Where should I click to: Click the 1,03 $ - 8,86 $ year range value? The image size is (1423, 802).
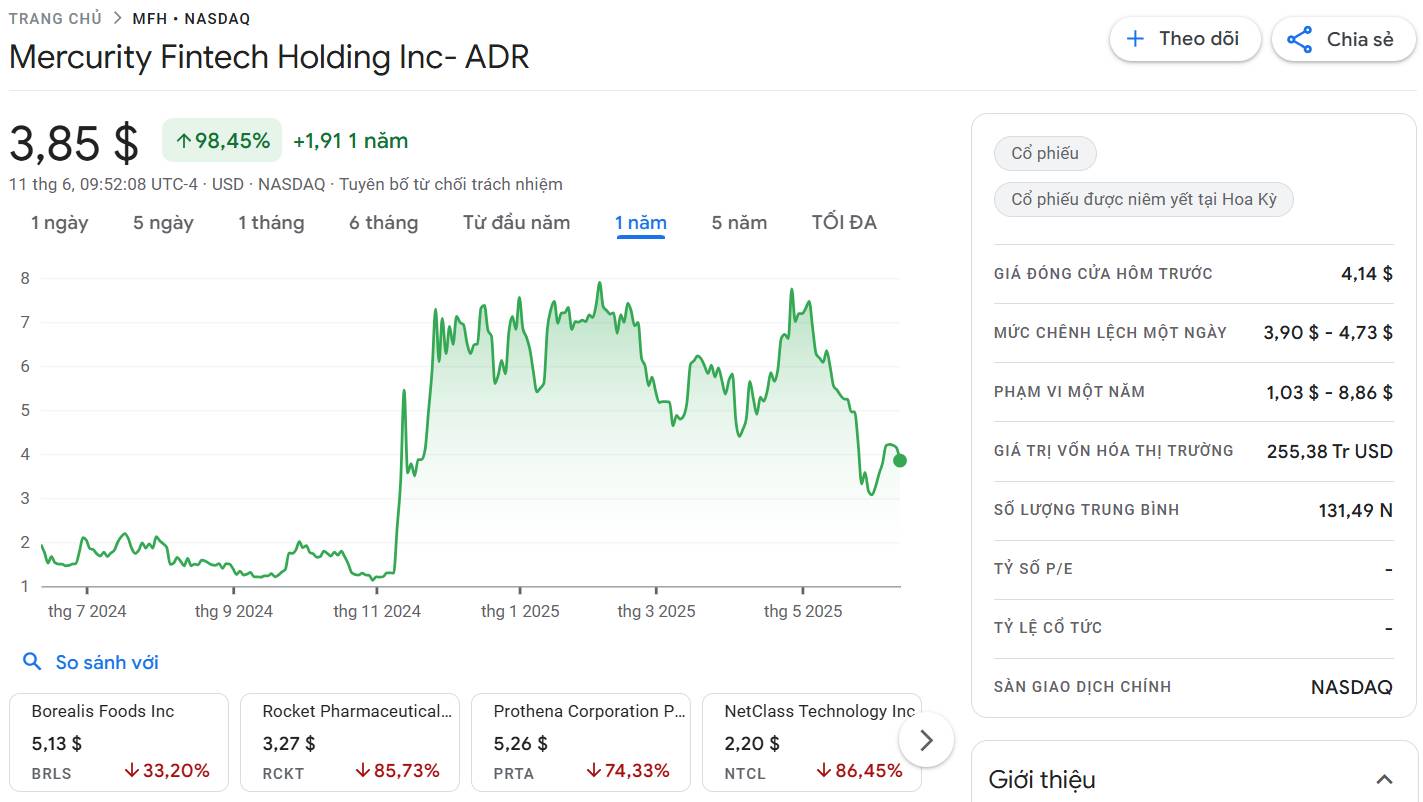click(1329, 392)
